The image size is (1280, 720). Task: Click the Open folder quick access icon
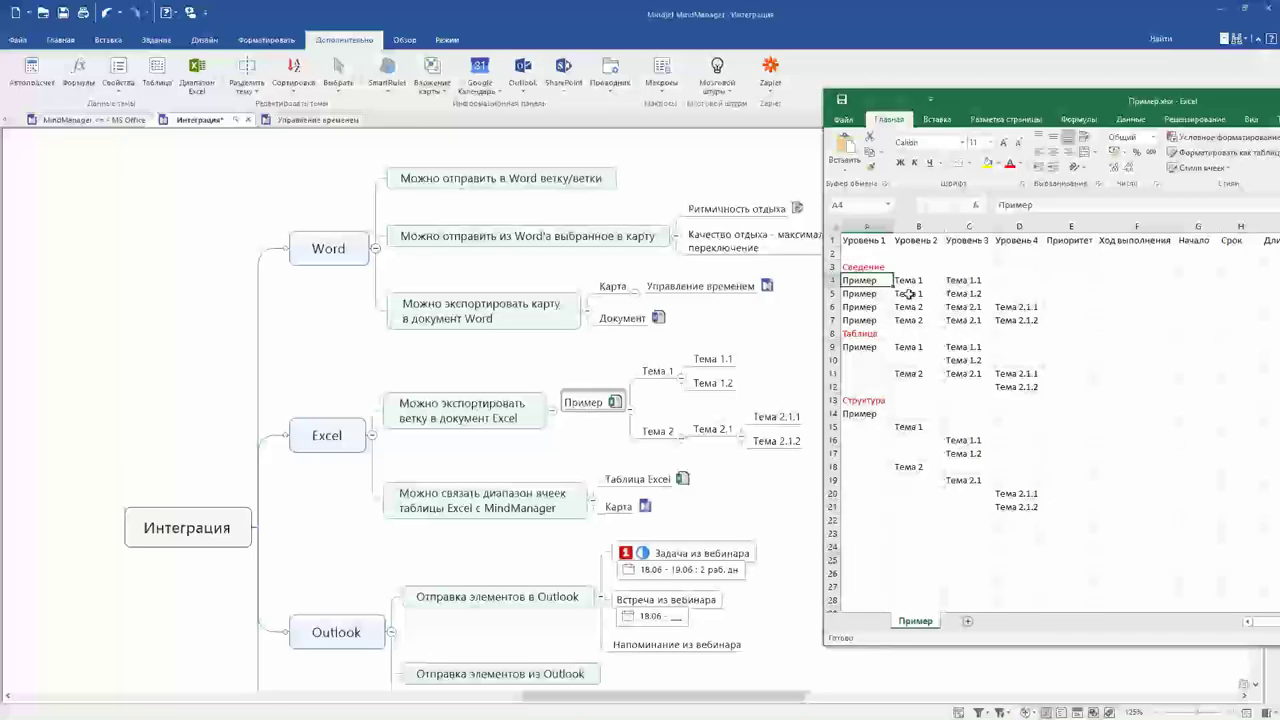pyautogui.click(x=43, y=13)
